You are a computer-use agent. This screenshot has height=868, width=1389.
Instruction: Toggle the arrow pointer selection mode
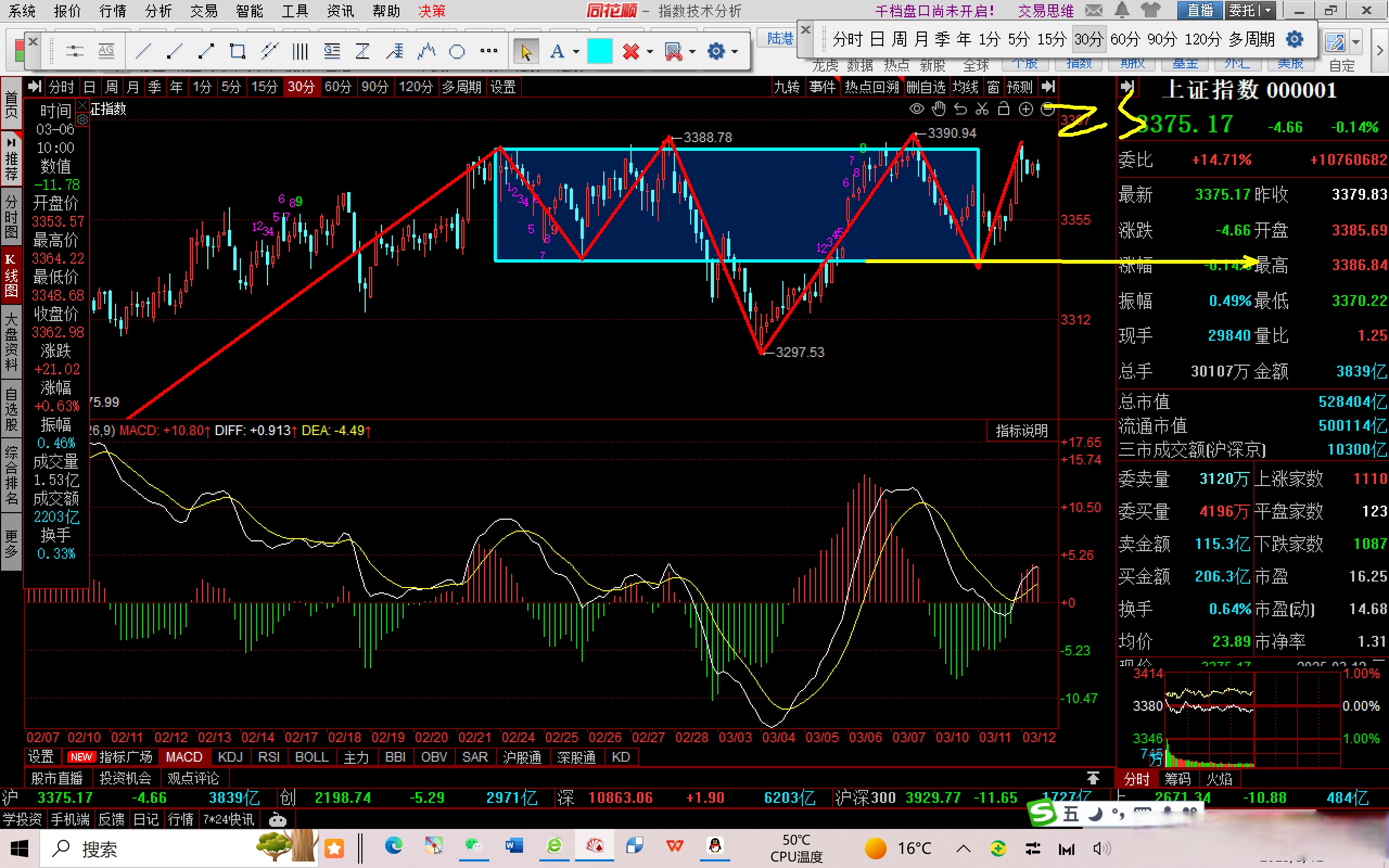pos(526,52)
